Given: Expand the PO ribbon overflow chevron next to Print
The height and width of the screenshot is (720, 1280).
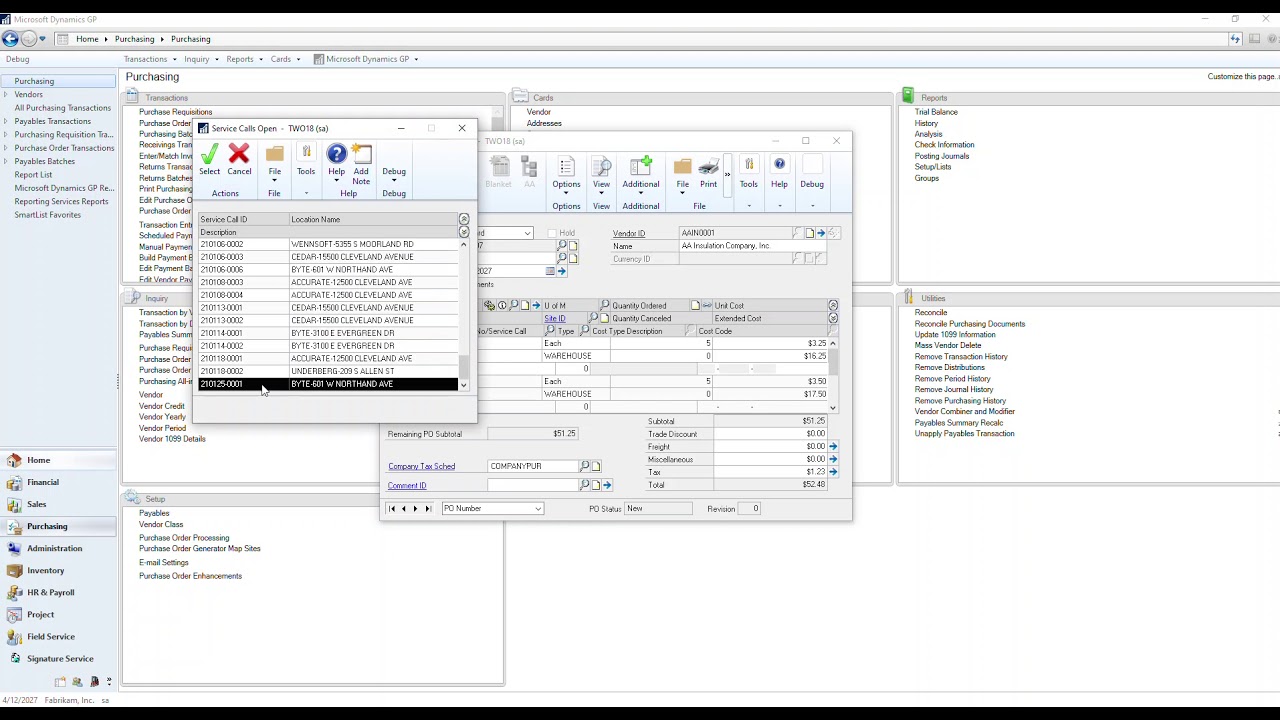Looking at the screenshot, I should [x=728, y=174].
